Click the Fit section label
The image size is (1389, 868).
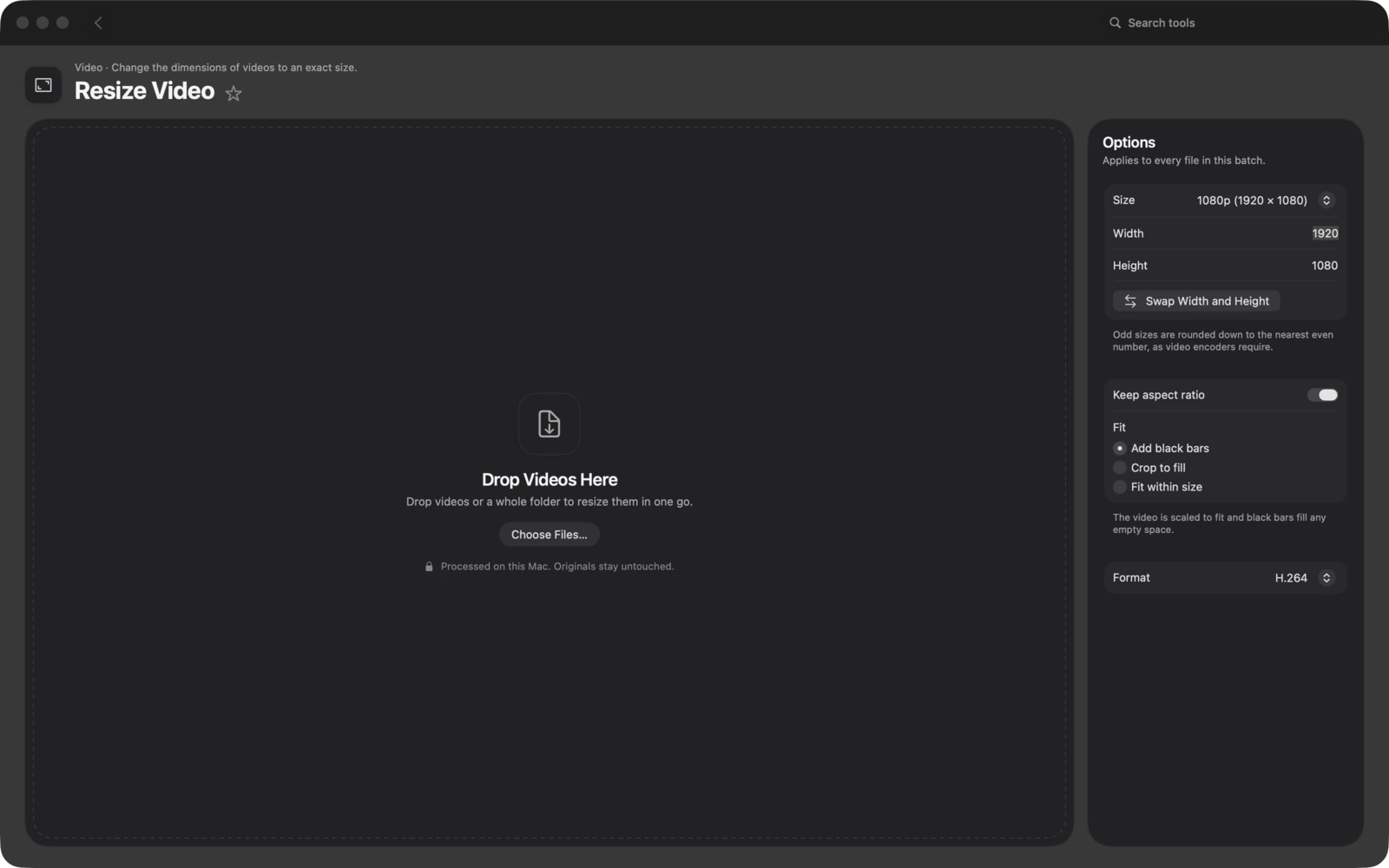click(x=1119, y=428)
